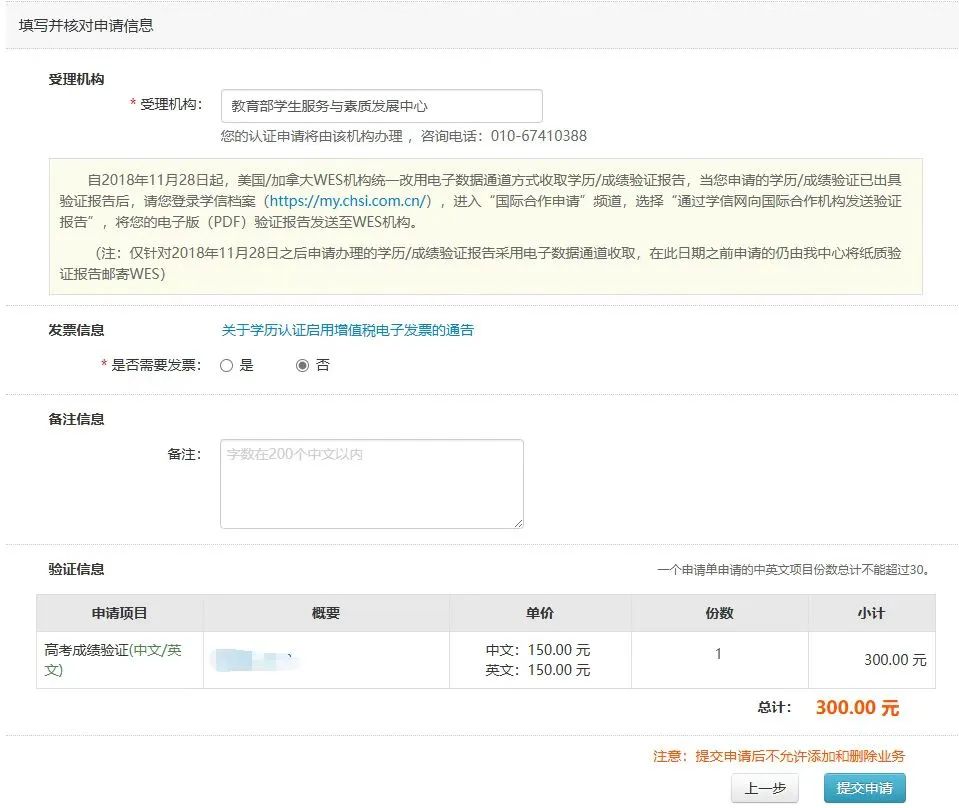The width and height of the screenshot is (959, 808).
Task: Click the 份数 column header
Action: [719, 613]
